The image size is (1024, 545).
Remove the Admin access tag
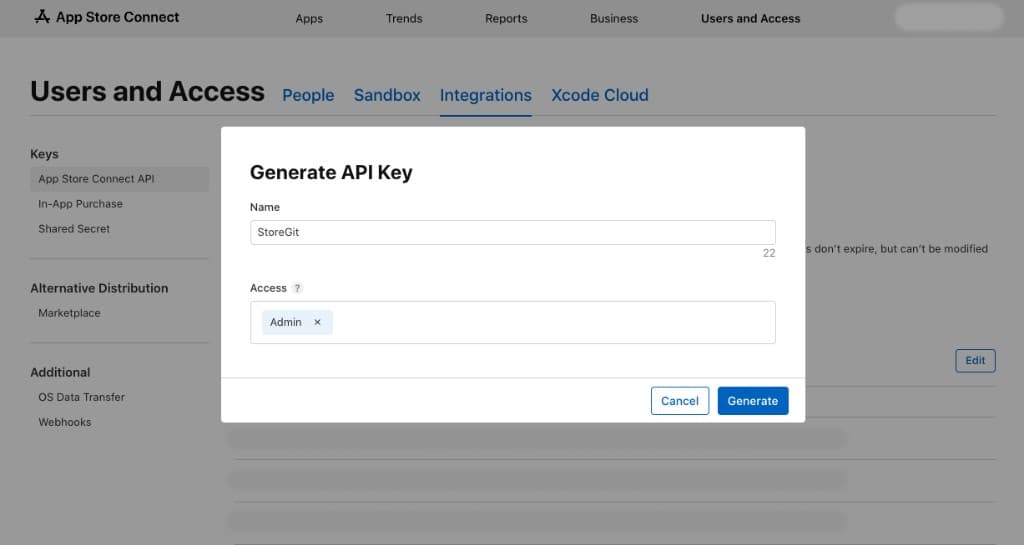point(317,322)
